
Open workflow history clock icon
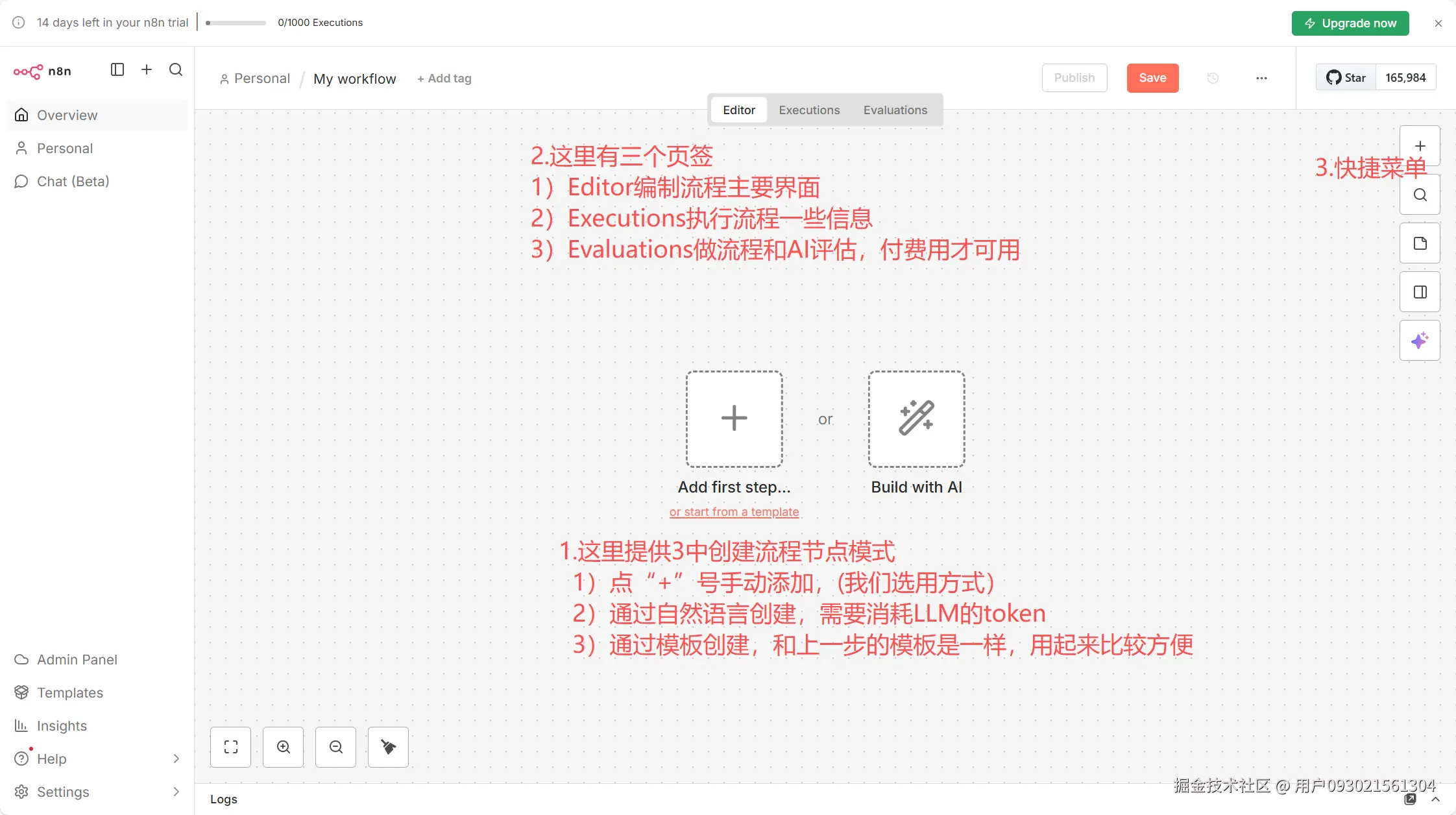click(1213, 78)
